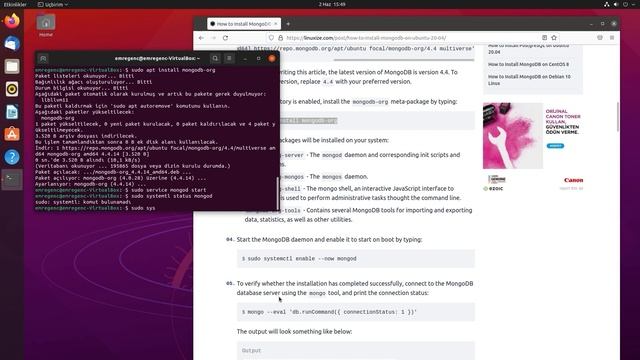Viewport: 640px width, 360px height.
Task: Click the blue button in Canon ad
Action: 555,146
